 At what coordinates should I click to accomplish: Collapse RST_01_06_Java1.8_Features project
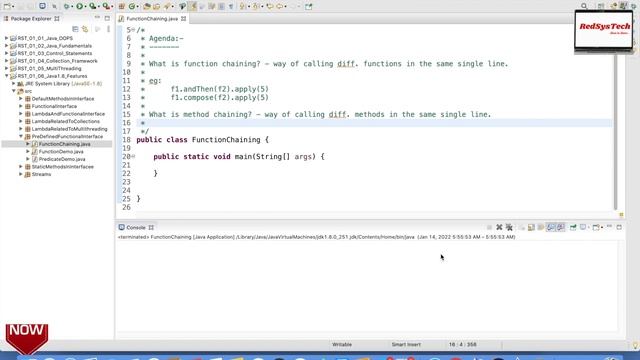click(6, 76)
